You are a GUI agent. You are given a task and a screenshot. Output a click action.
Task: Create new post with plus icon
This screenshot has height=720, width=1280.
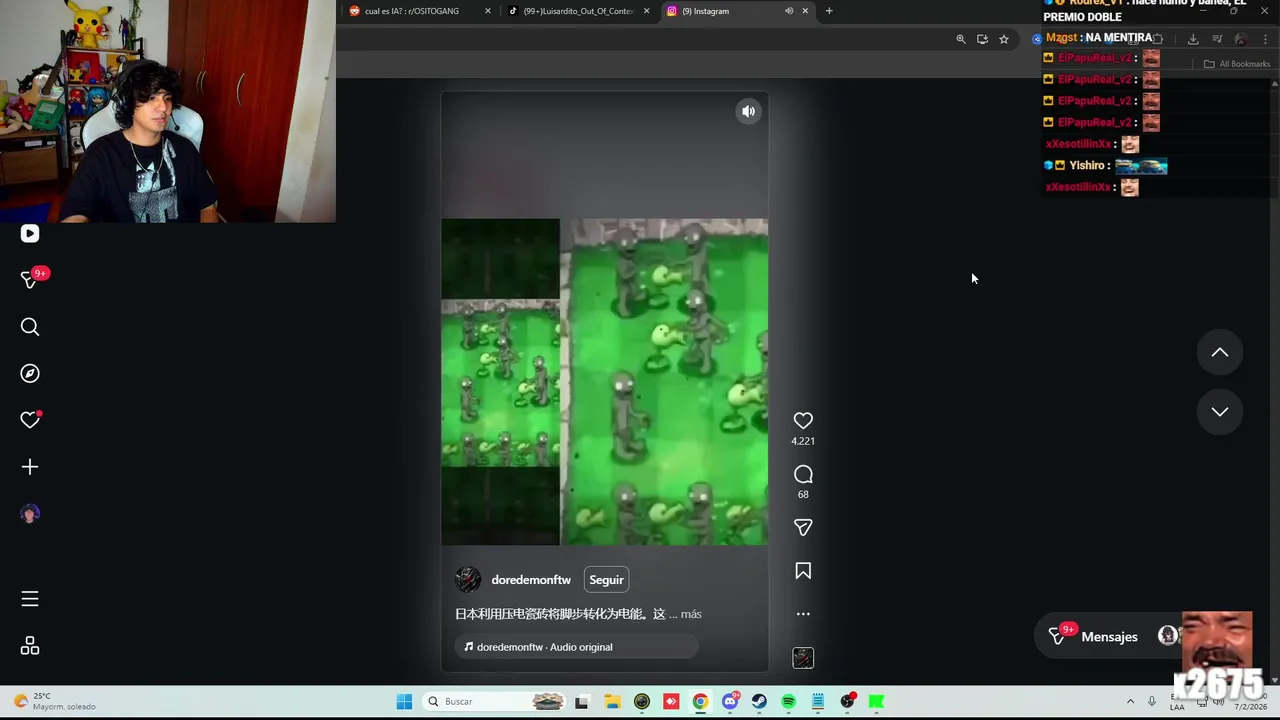[x=30, y=467]
